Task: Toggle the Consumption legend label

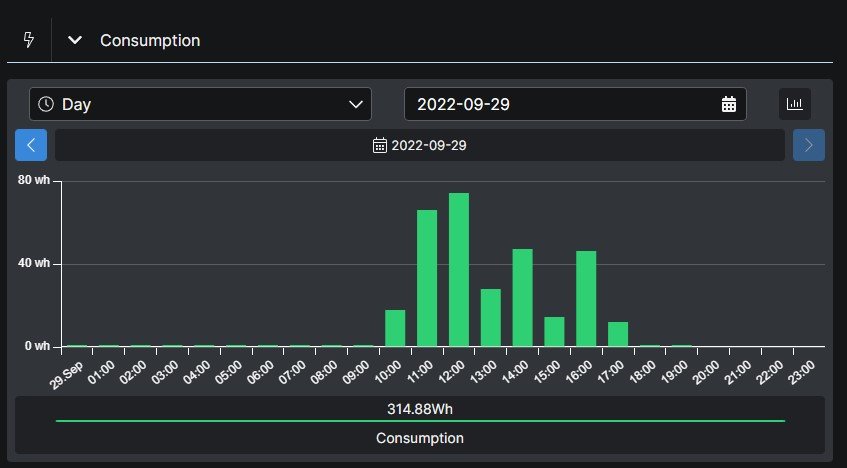Action: [x=420, y=438]
